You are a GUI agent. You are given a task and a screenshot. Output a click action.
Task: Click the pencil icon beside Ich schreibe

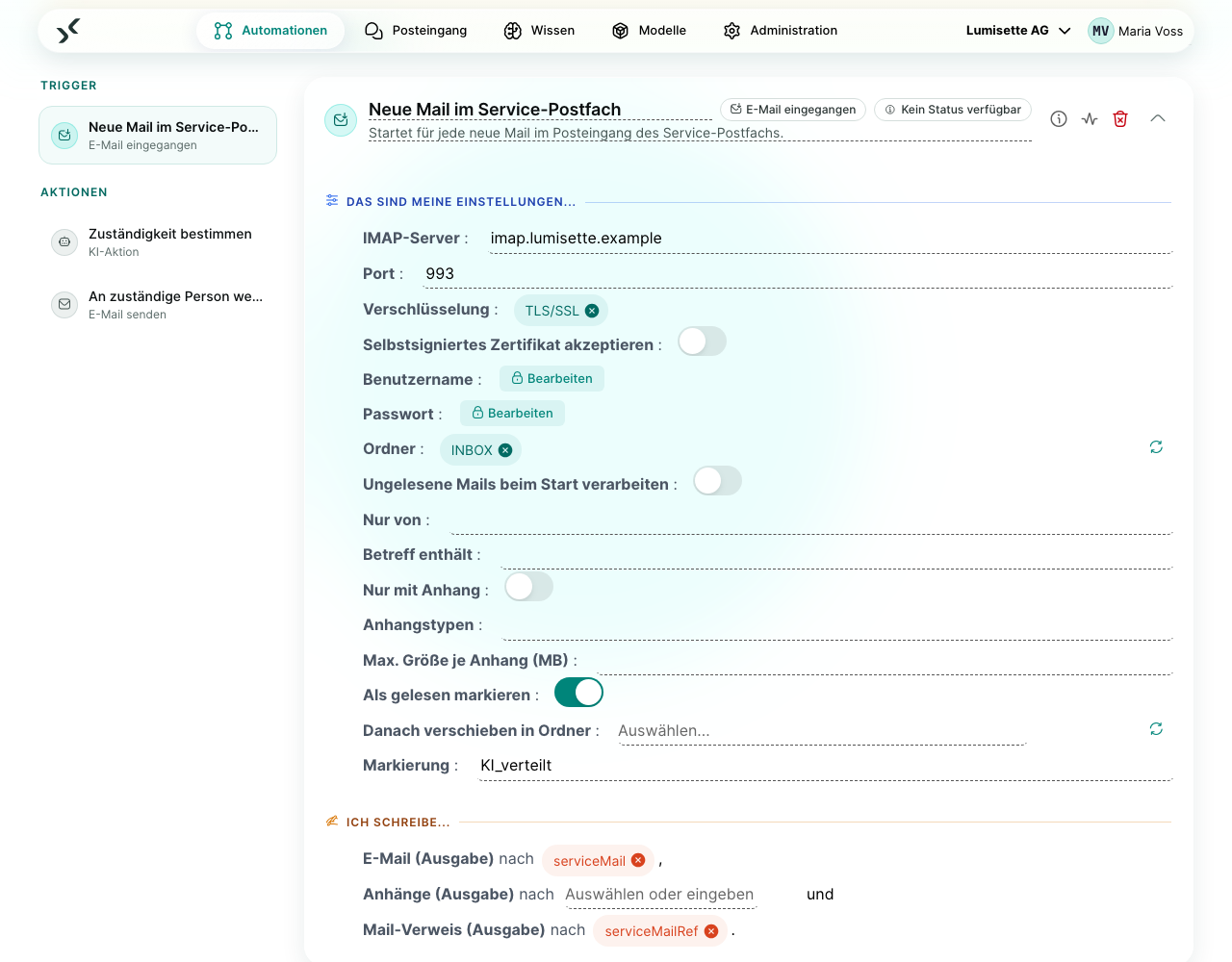point(332,822)
